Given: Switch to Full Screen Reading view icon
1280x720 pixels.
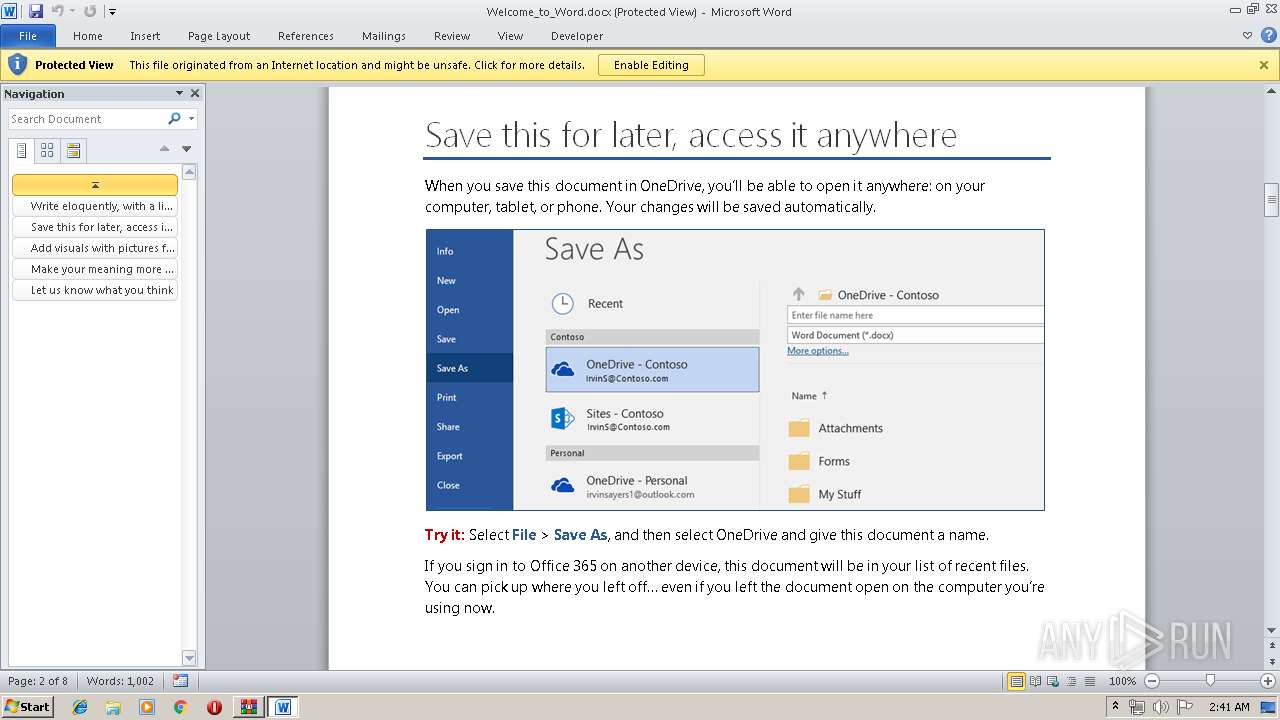Looking at the screenshot, I should [x=1035, y=681].
